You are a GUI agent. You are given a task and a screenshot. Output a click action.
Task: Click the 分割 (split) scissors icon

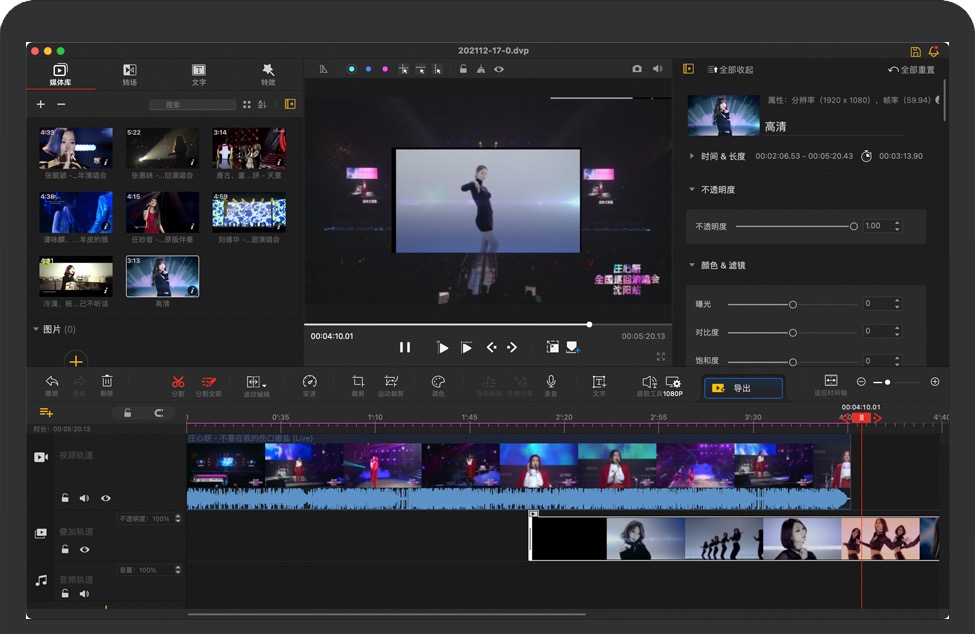pos(178,382)
